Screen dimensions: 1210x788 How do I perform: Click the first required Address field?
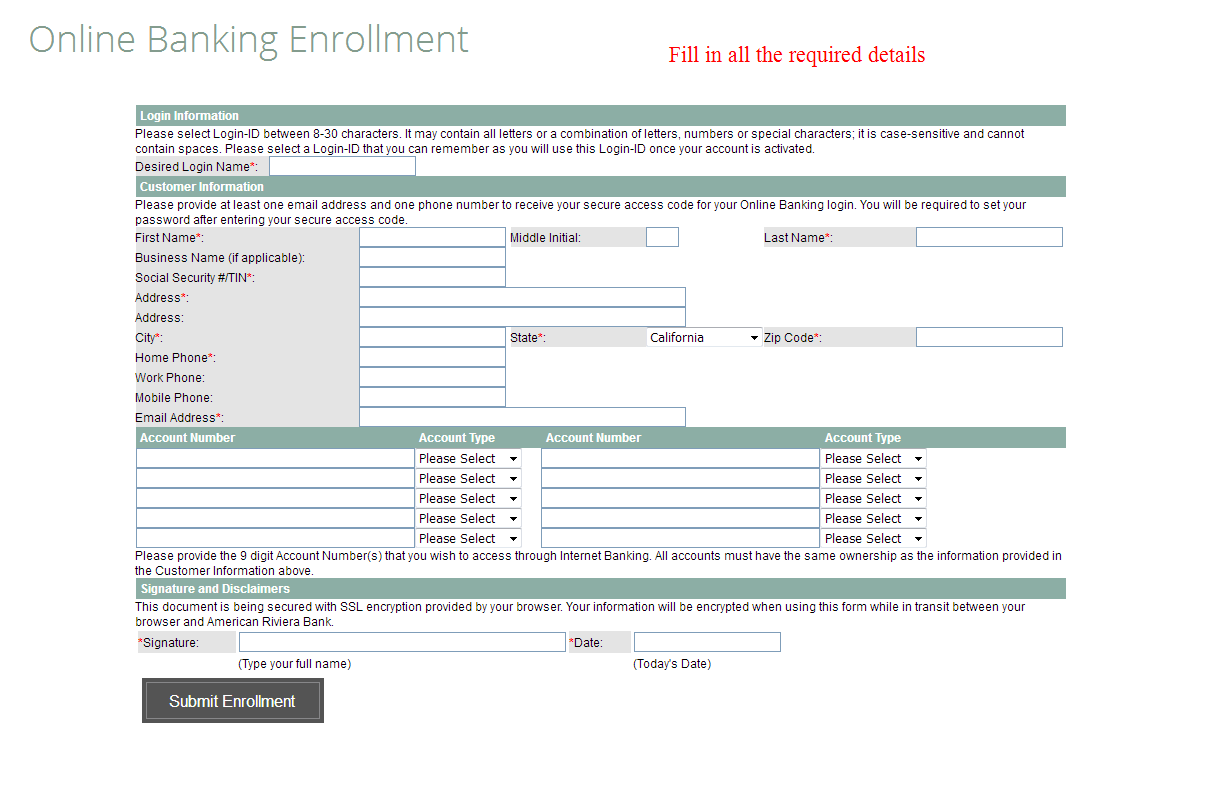(522, 297)
